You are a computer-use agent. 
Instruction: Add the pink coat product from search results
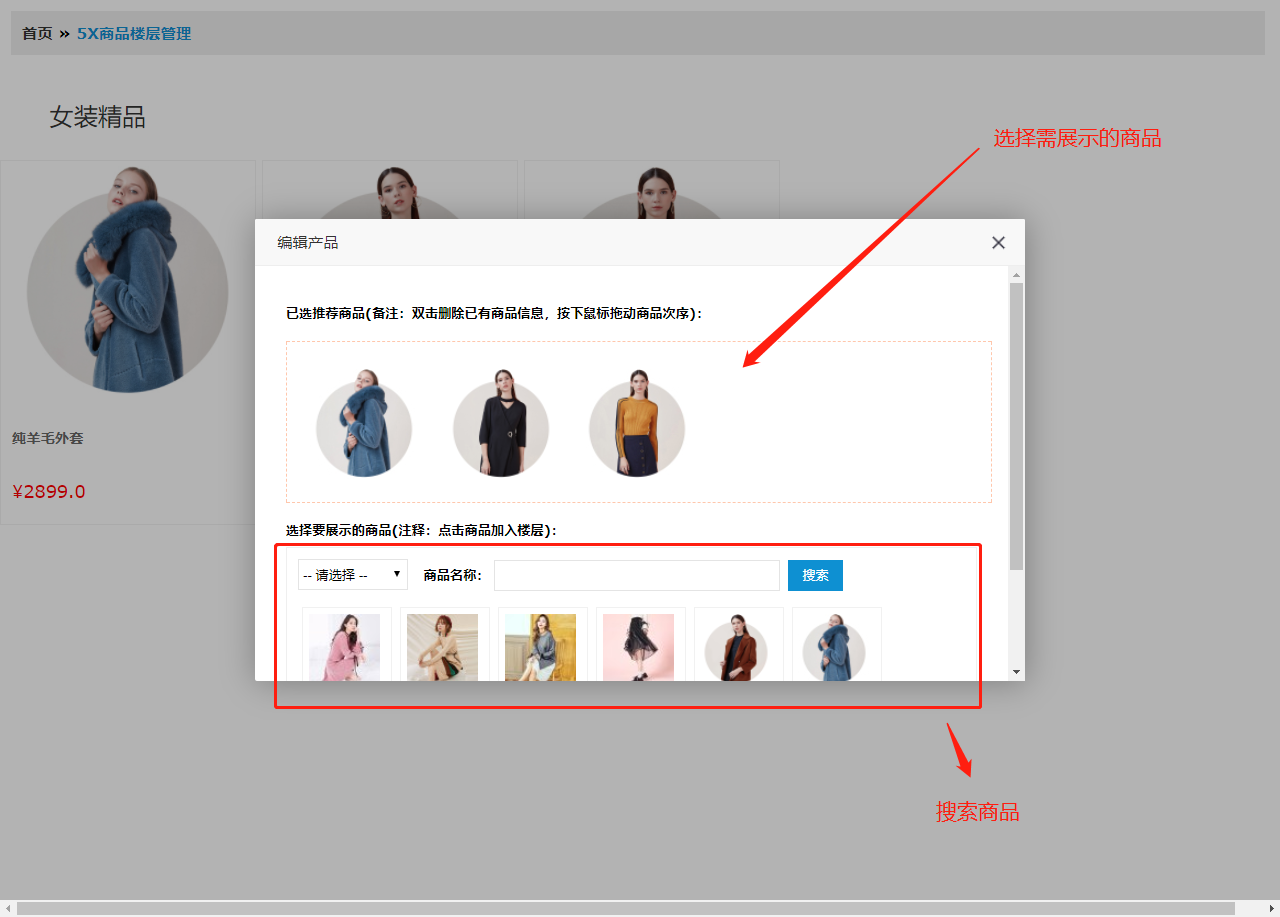click(345, 646)
